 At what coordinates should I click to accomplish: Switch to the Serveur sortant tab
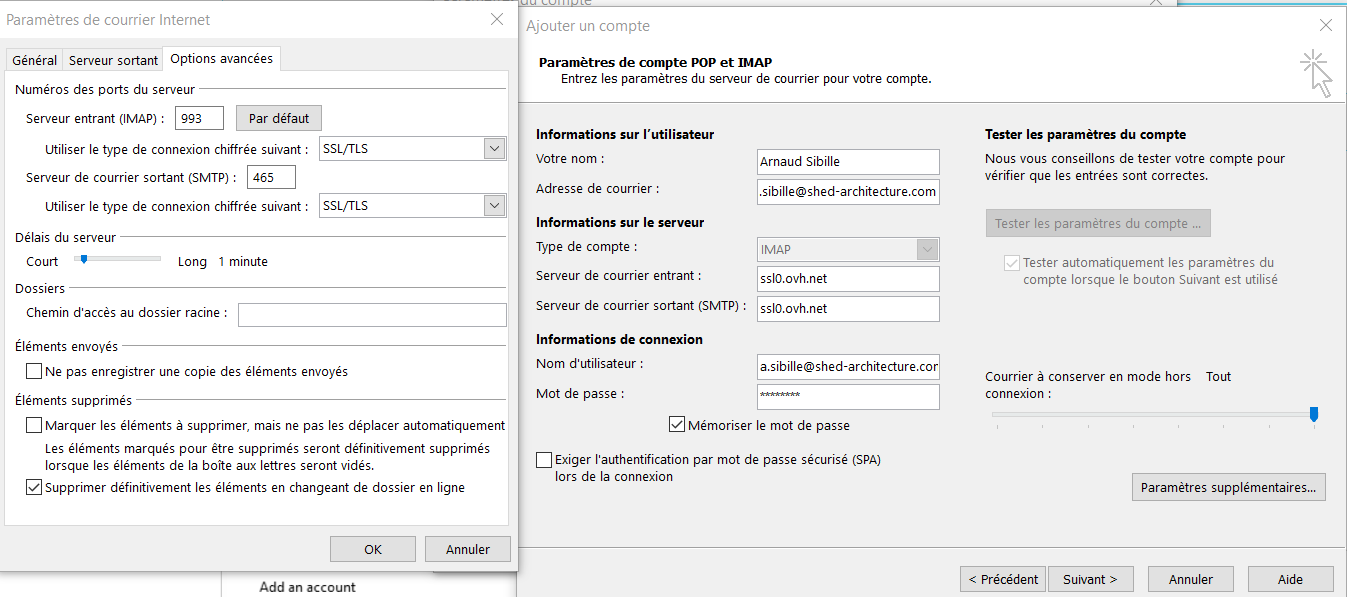(x=113, y=60)
